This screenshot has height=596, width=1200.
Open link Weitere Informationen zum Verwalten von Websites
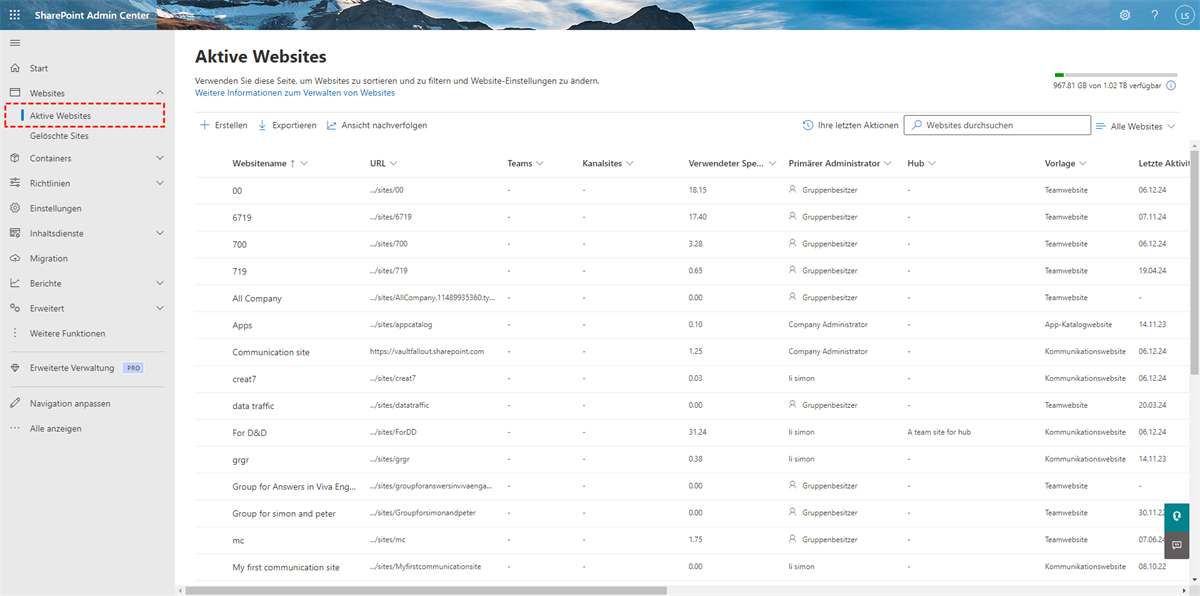295,93
